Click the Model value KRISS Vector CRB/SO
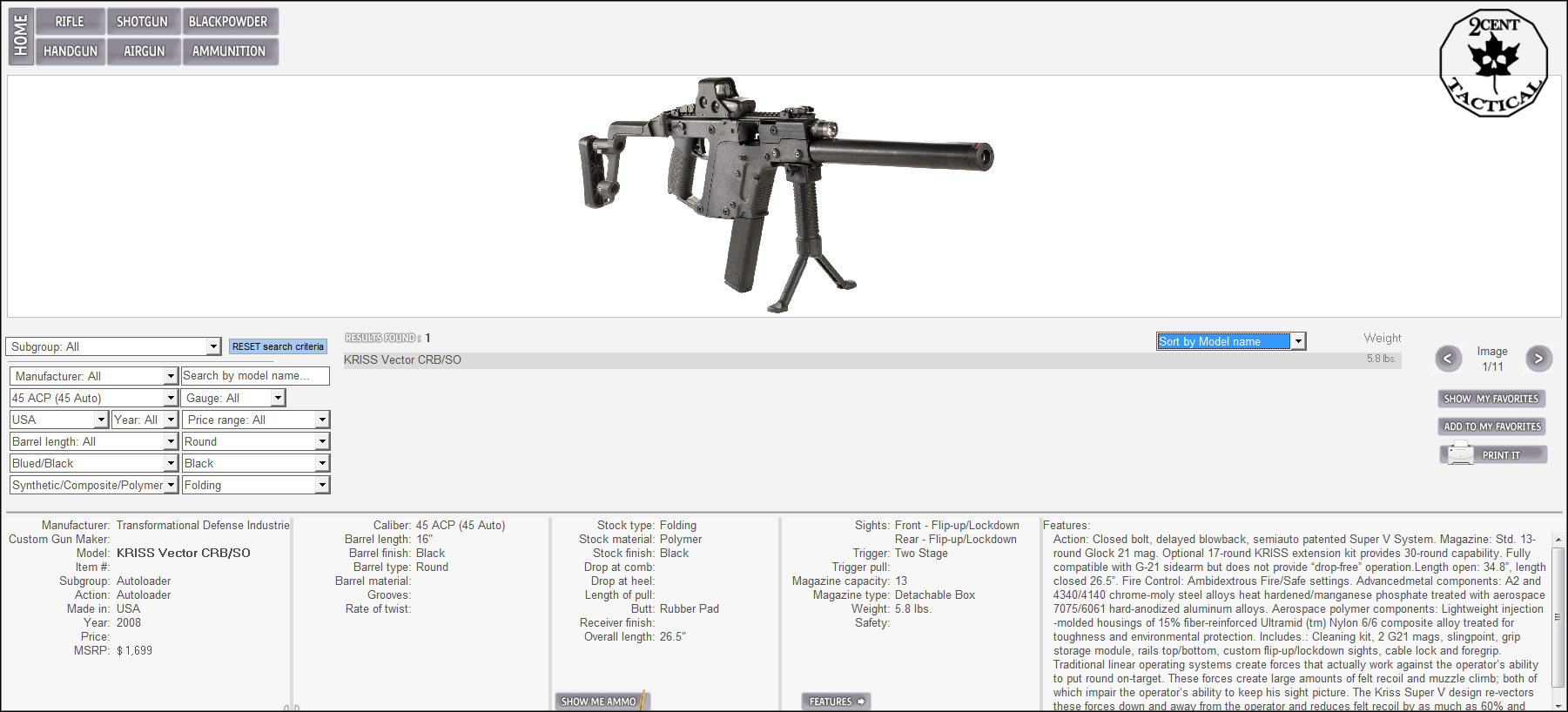The height and width of the screenshot is (712, 1568). click(x=184, y=553)
